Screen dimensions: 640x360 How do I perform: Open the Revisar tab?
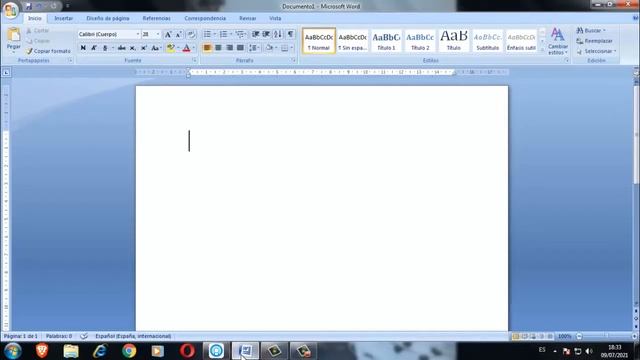click(x=247, y=18)
